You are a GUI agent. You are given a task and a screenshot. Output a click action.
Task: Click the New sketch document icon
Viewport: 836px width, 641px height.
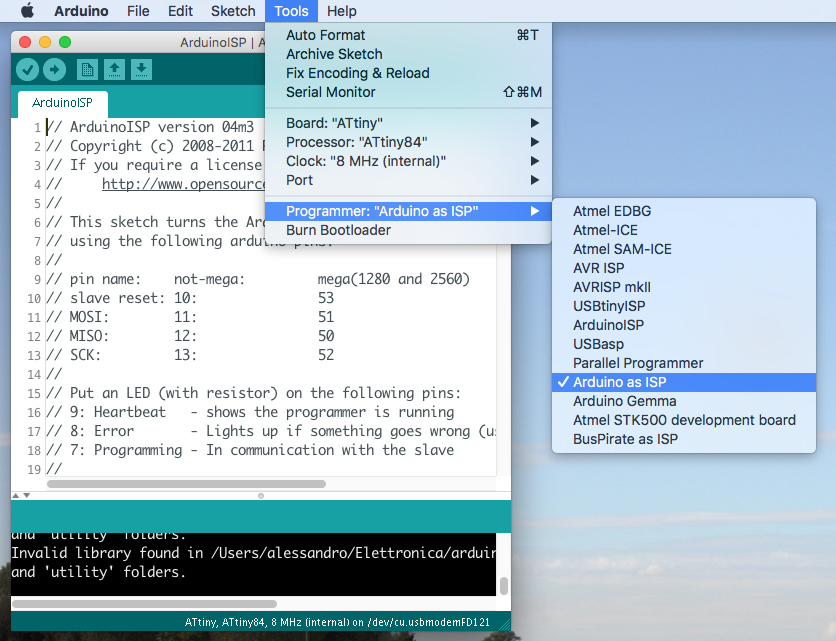(x=88, y=69)
